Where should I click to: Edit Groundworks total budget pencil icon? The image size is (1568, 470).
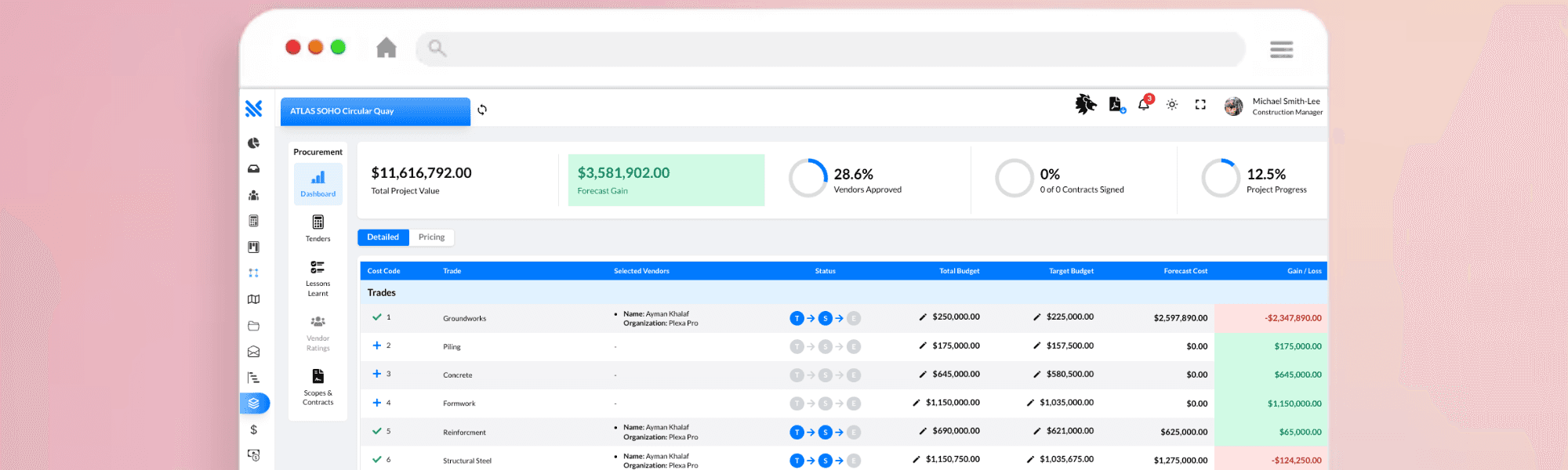[x=923, y=317]
